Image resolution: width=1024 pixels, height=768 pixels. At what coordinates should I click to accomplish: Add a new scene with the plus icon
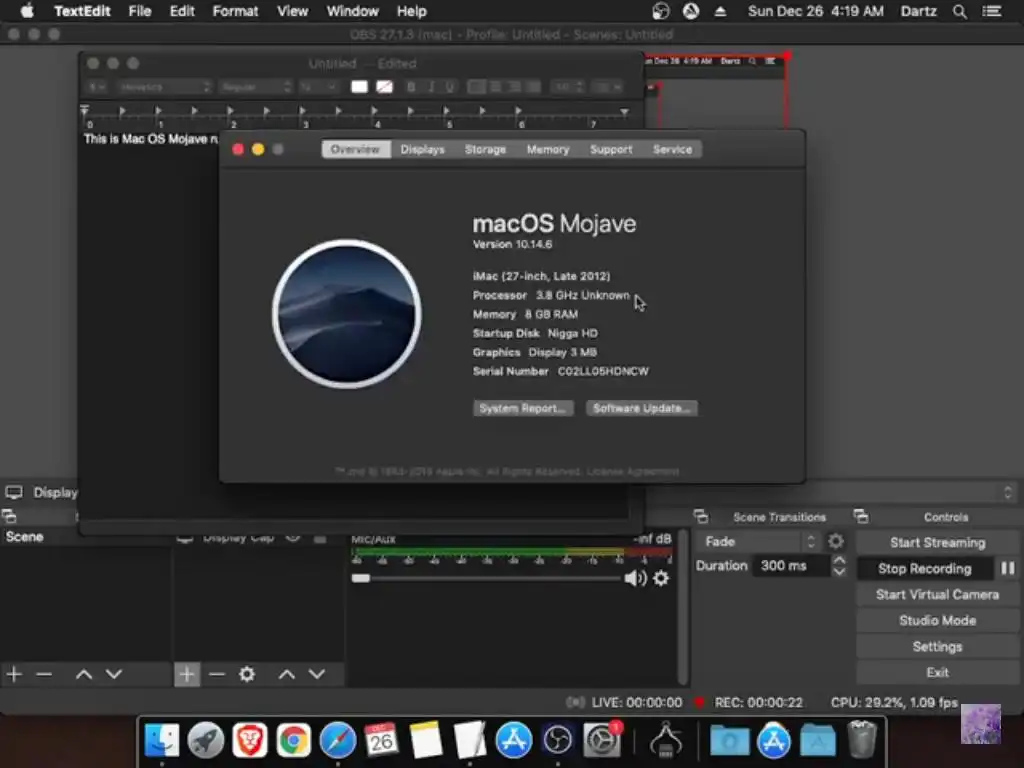14,674
